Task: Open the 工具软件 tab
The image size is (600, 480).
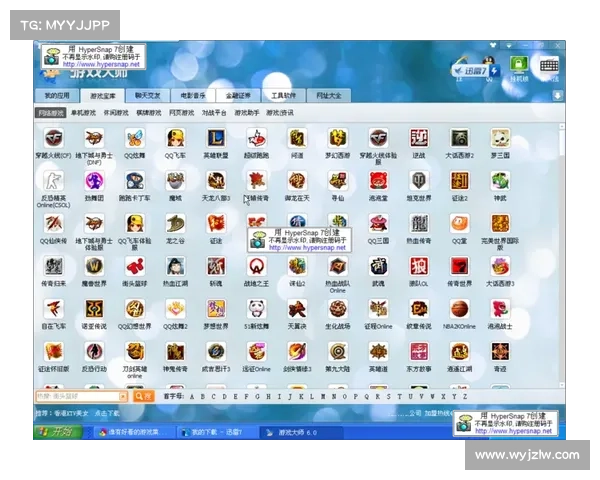Action: coord(284,95)
